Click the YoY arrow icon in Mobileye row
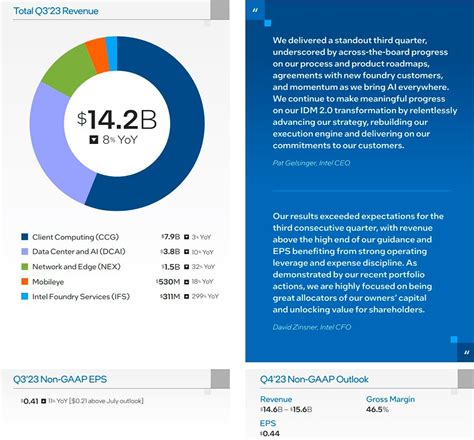Screen dimensions: 474x440 click(187, 282)
